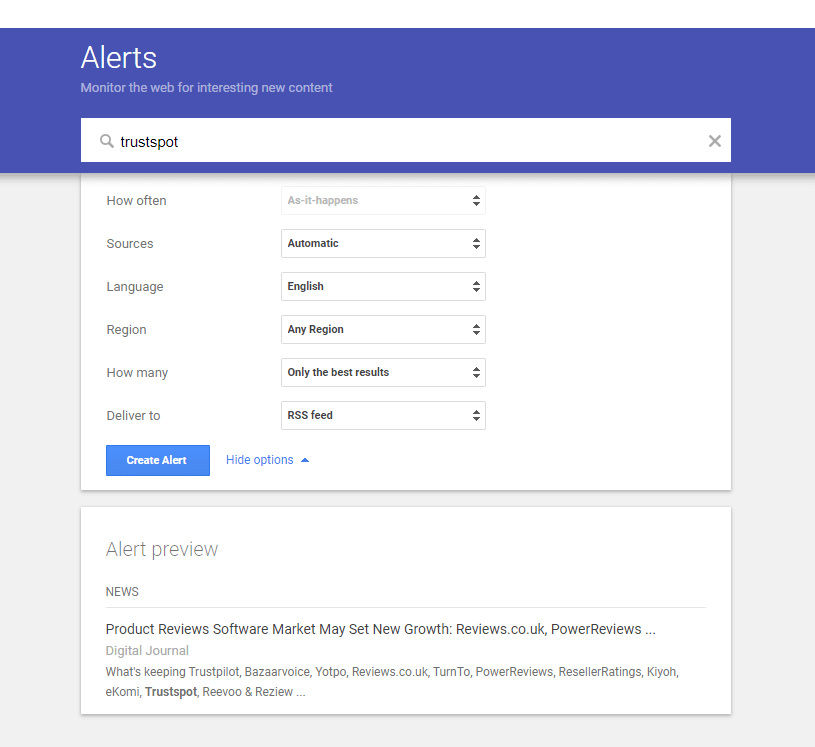This screenshot has width=815, height=747.
Task: Click the Region label
Action: pos(126,330)
